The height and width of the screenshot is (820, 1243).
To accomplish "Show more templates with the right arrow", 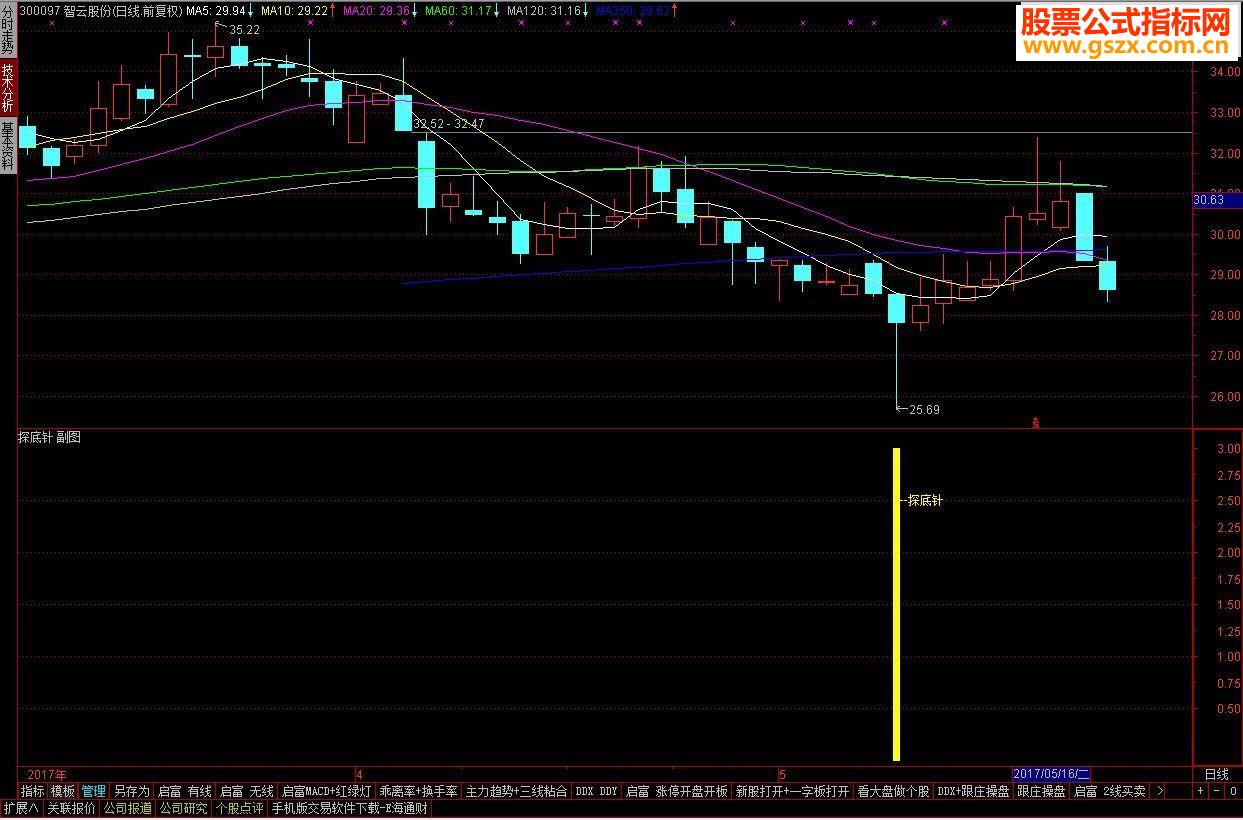I will click(1159, 791).
